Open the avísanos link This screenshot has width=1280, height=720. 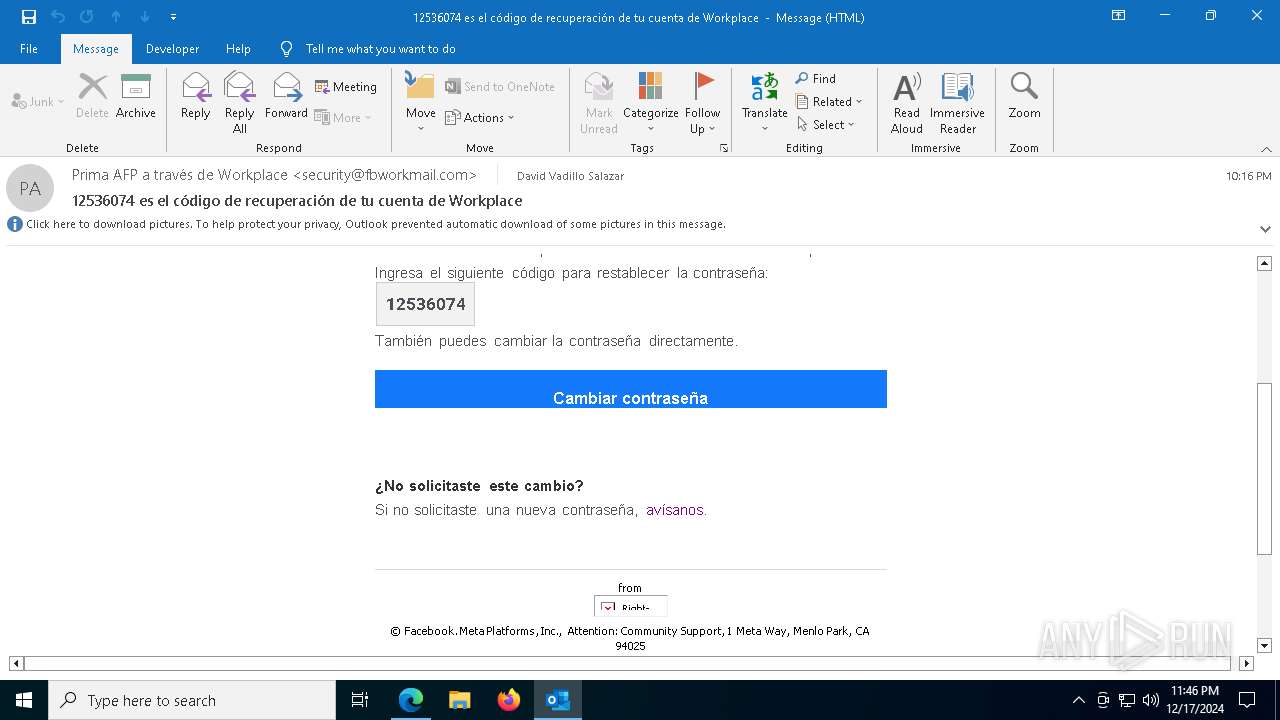coord(675,510)
